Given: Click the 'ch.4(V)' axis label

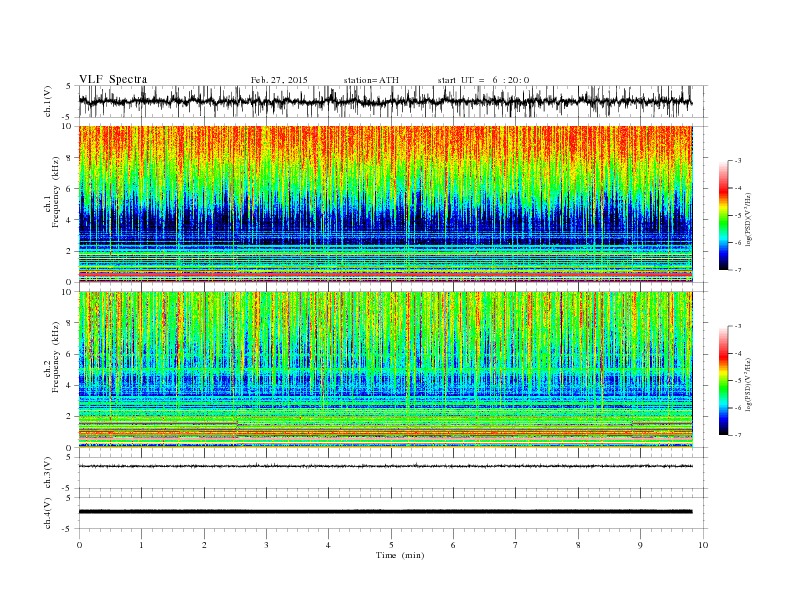Looking at the screenshot, I should tap(48, 513).
